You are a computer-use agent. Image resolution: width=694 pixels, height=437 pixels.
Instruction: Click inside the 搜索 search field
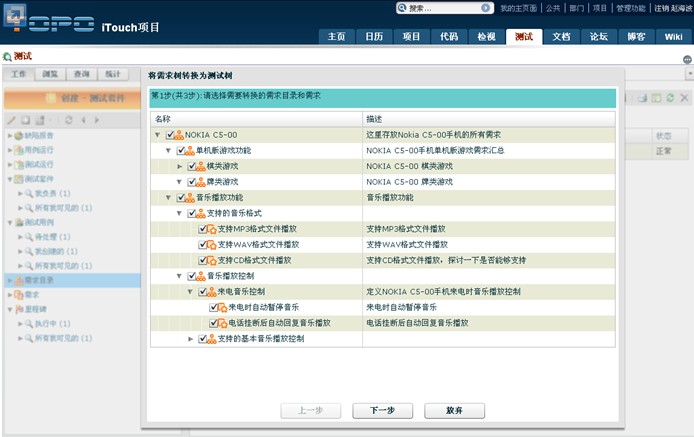443,8
